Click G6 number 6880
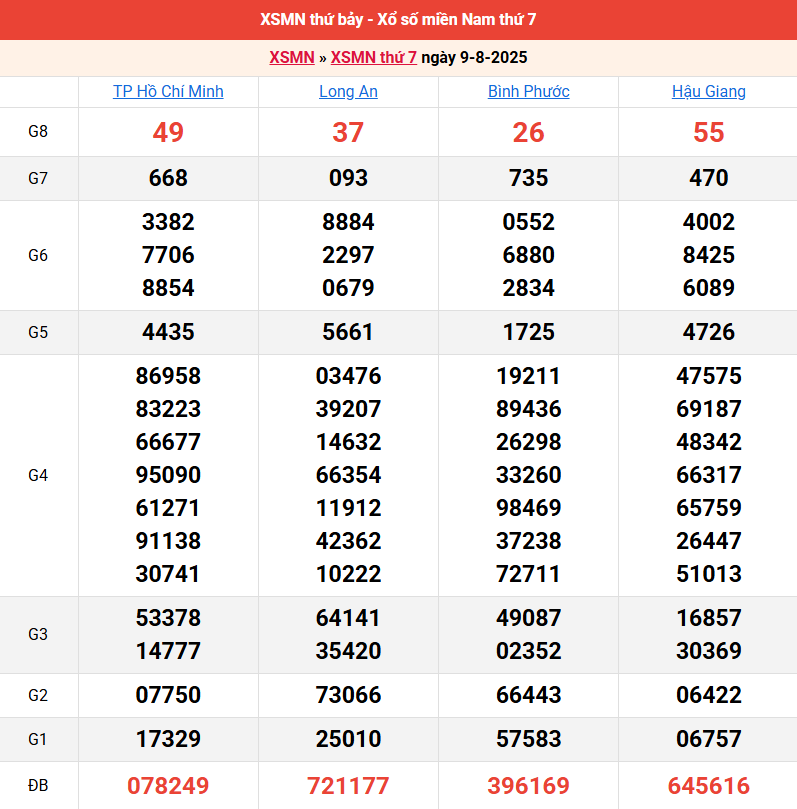 tap(529, 255)
